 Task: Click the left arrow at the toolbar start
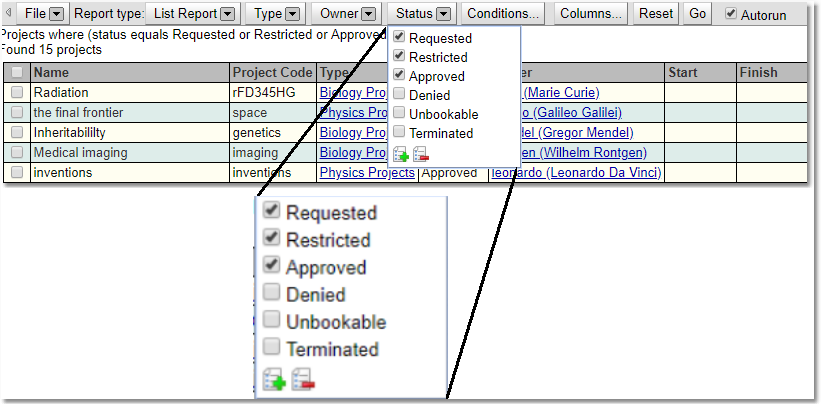(8, 13)
